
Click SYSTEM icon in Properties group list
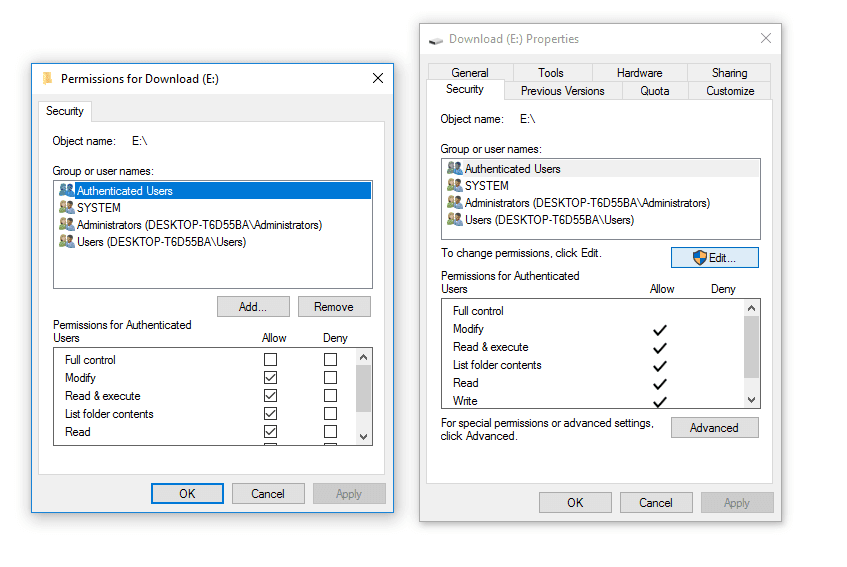click(455, 185)
